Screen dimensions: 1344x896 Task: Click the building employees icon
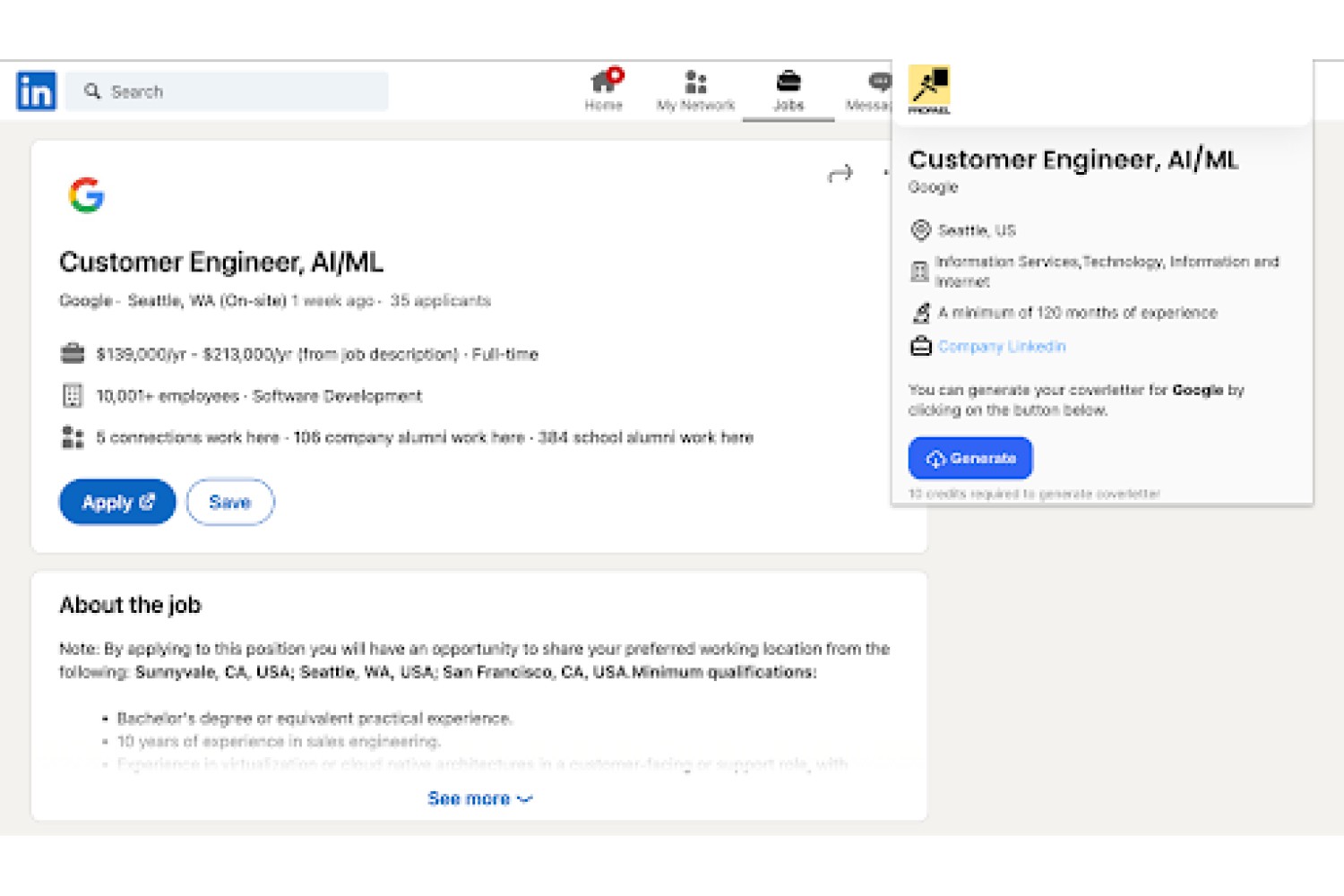tap(73, 395)
